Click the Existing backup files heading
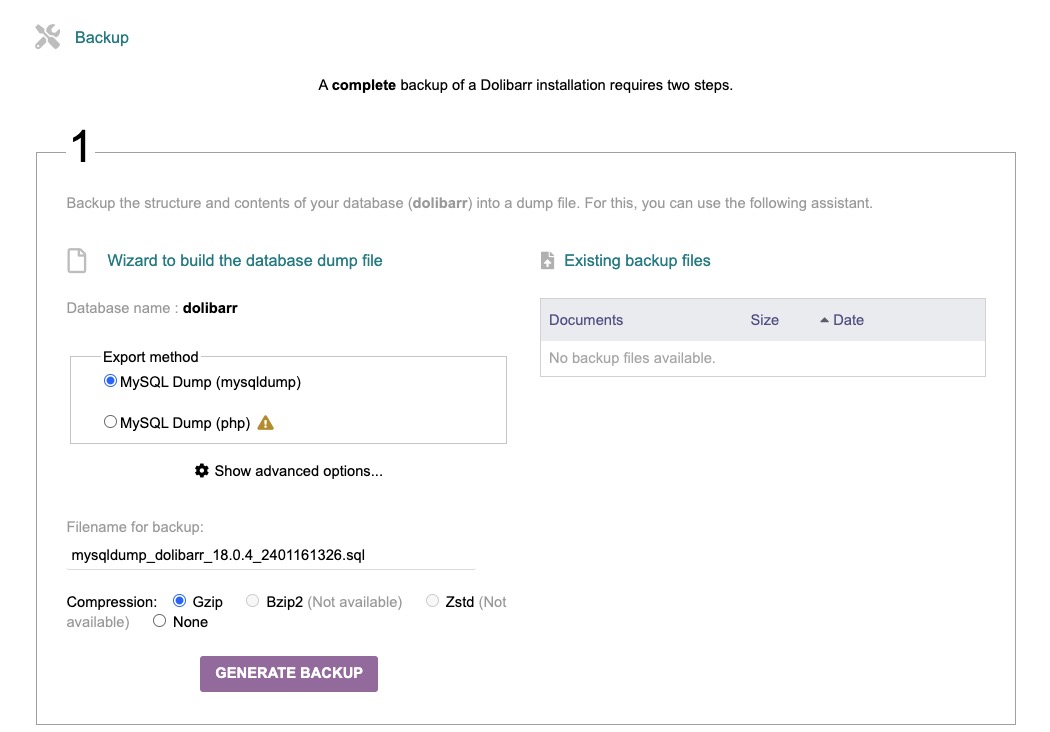Screen dimensions: 1050x732 637,260
